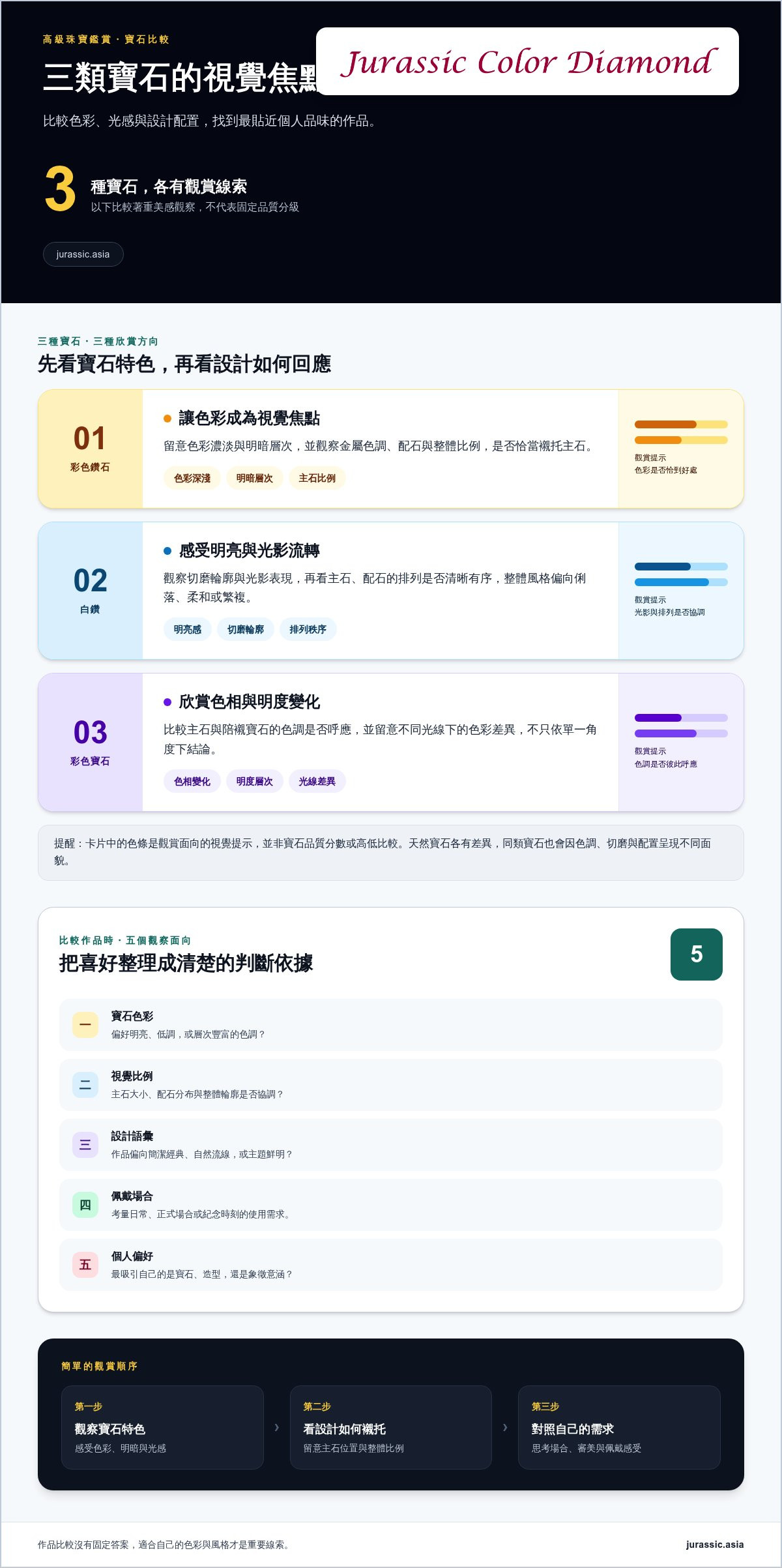Open the 第二步 看設計如何襯托 card
Screen dimensions: 782x1568
tap(391, 1427)
